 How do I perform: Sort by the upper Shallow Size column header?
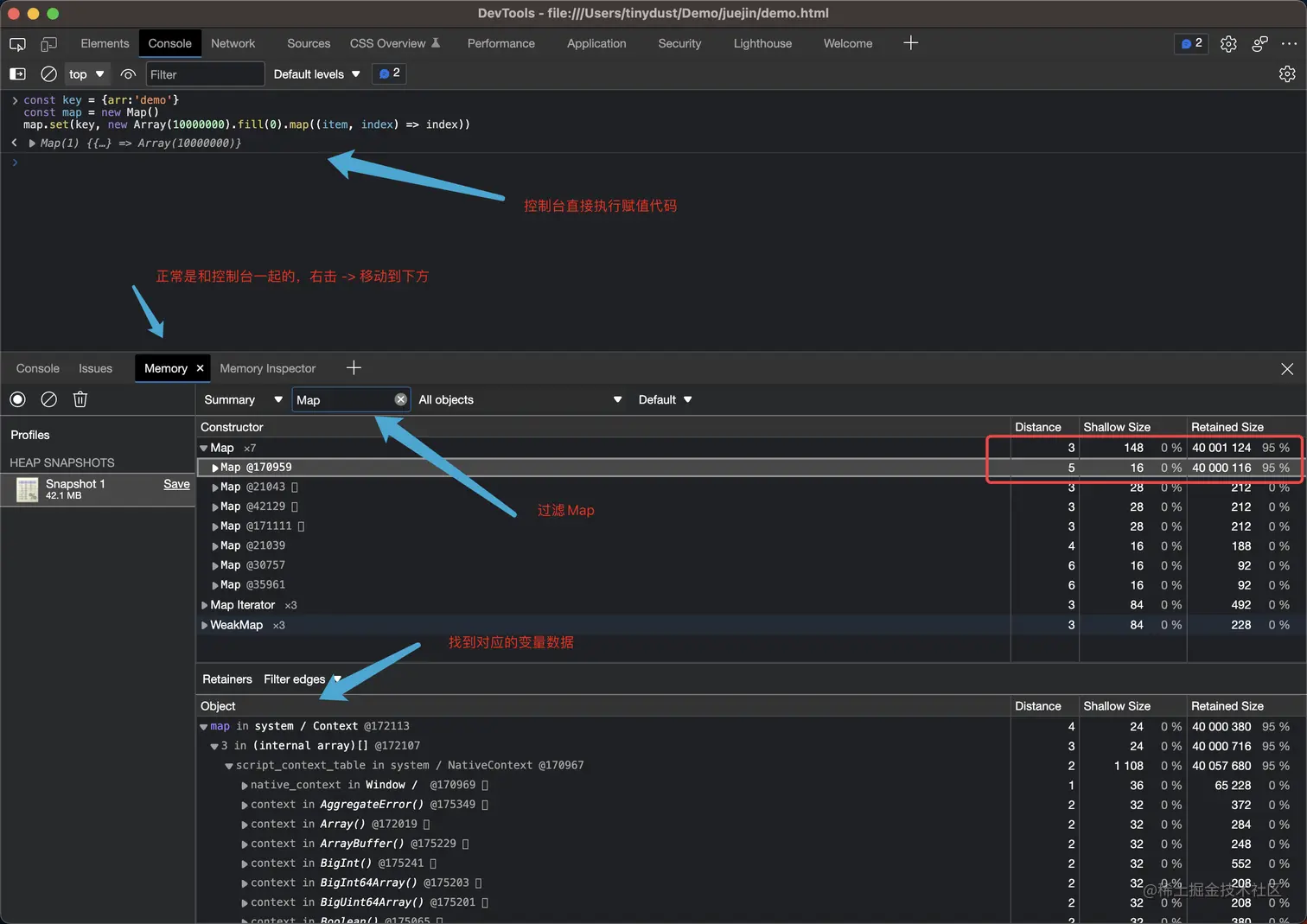coord(1132,427)
